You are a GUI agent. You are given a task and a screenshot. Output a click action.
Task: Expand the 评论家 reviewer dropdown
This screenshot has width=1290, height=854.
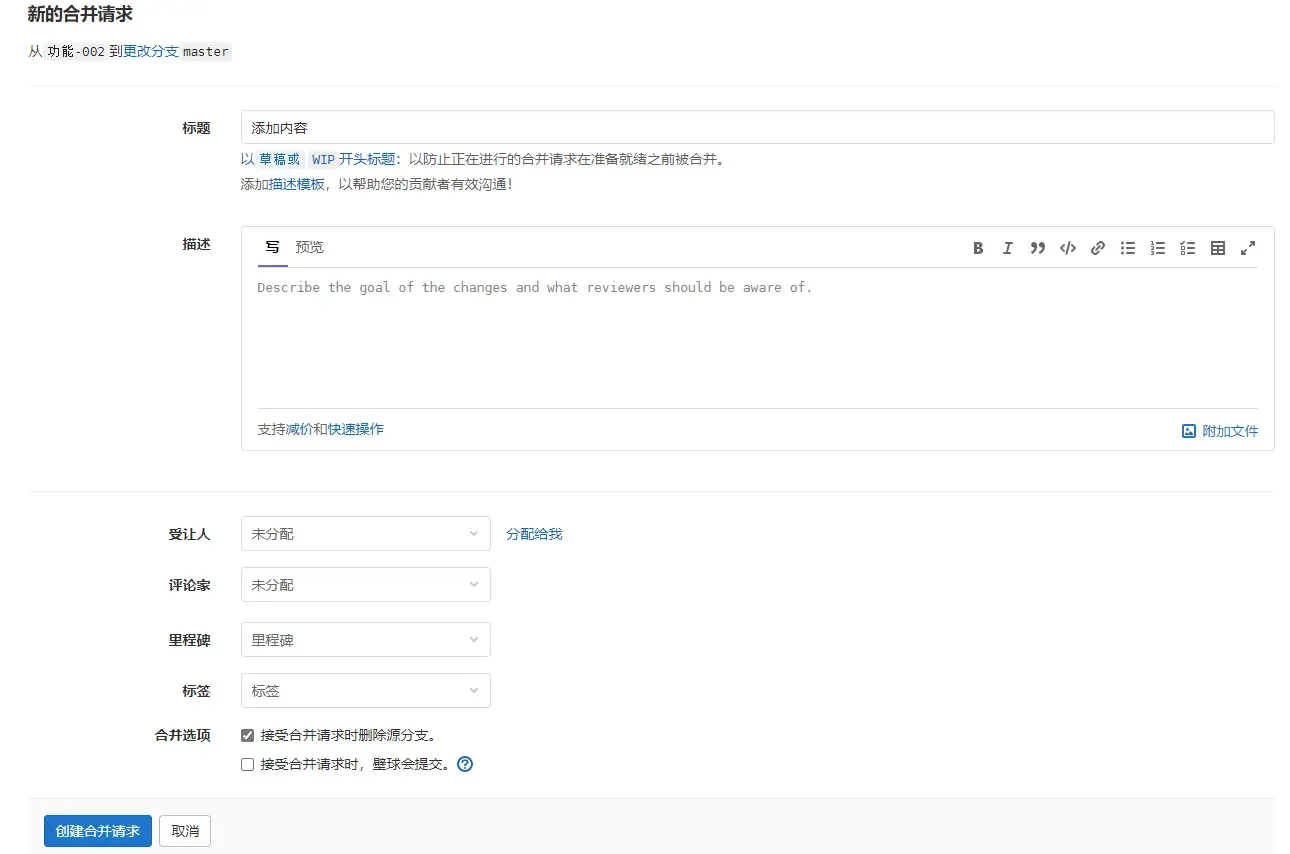click(365, 585)
